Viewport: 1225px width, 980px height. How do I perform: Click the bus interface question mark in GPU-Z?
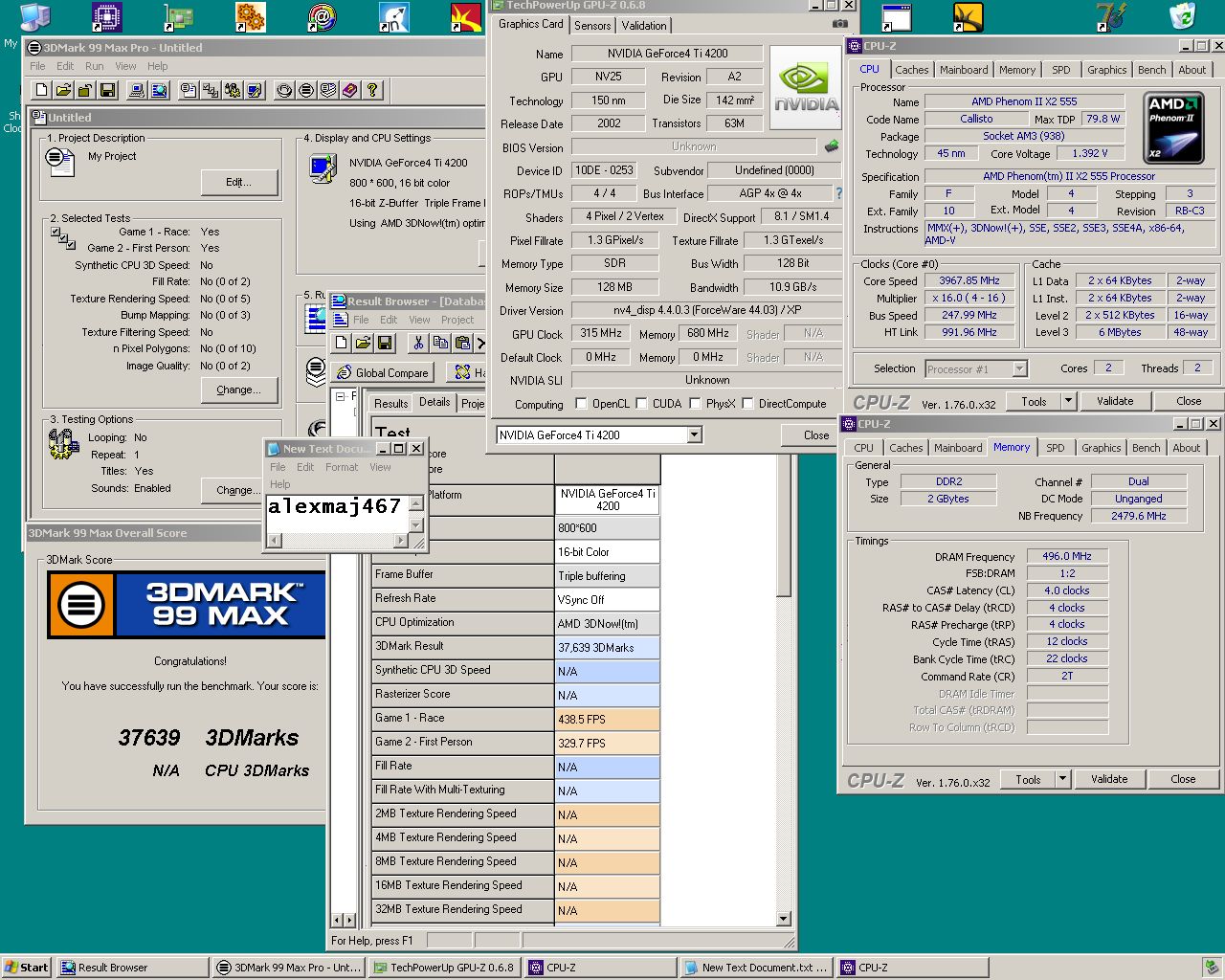click(x=838, y=193)
